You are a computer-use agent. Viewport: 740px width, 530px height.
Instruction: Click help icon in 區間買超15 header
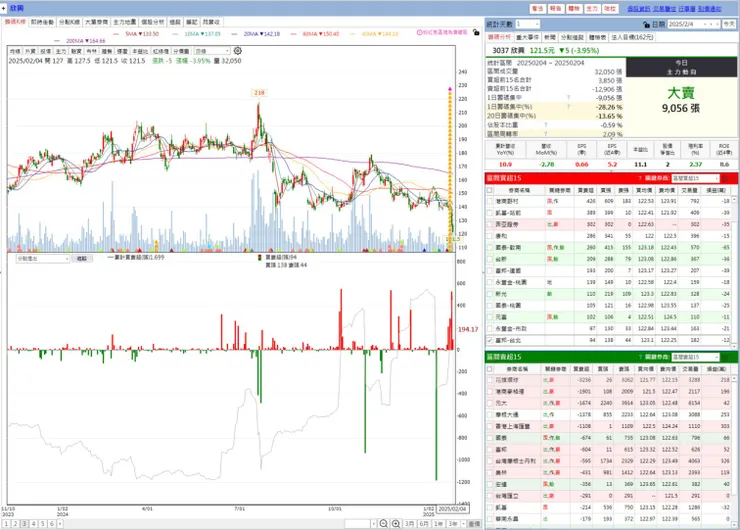point(640,178)
